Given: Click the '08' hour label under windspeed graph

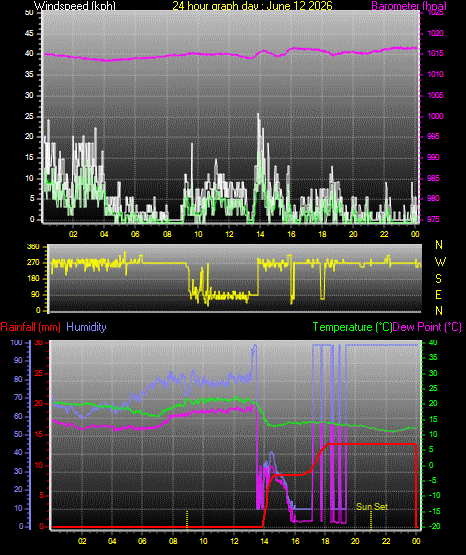Looking at the screenshot, I should click(x=167, y=234).
